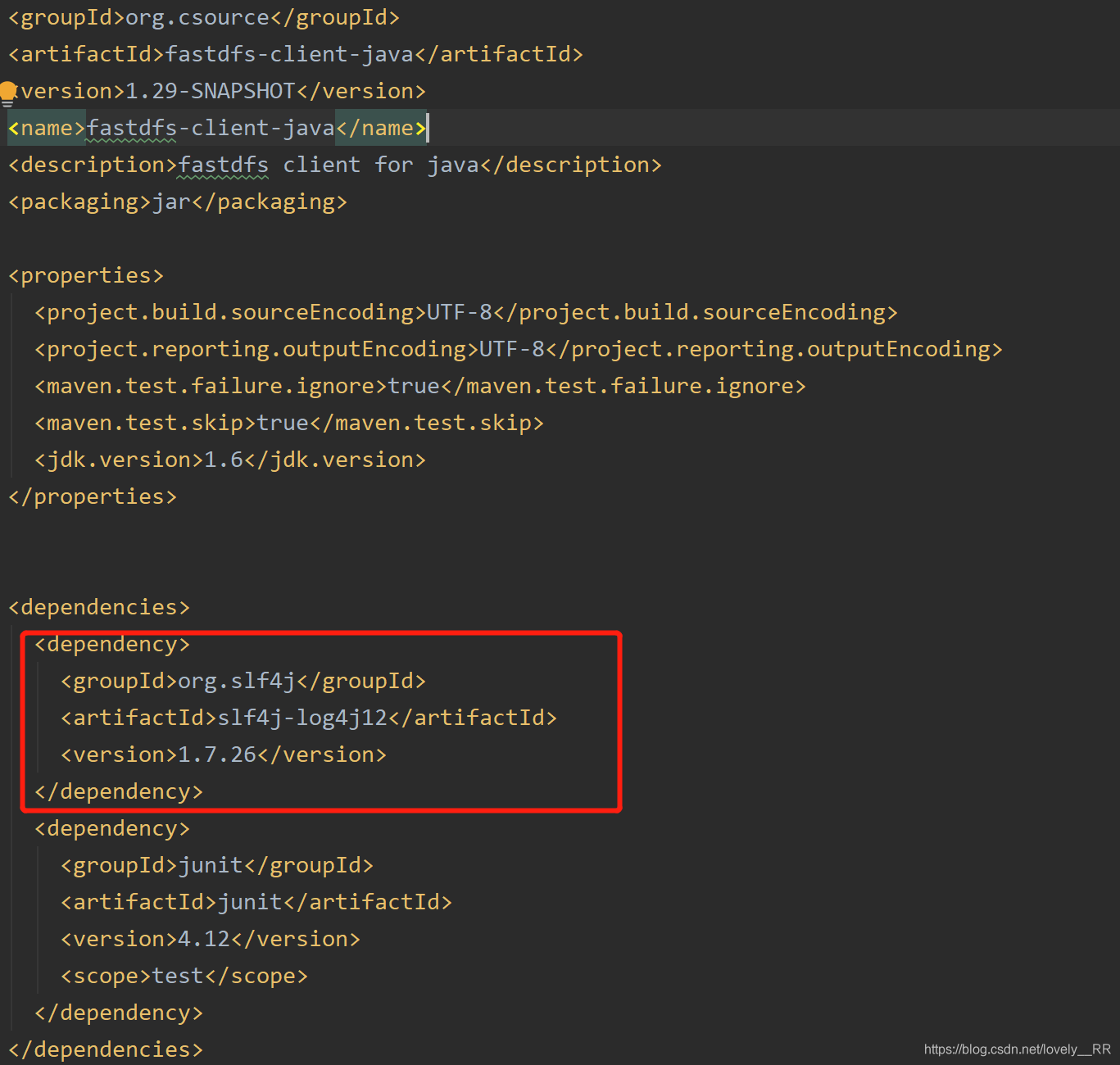Click the scope test line

(184, 976)
